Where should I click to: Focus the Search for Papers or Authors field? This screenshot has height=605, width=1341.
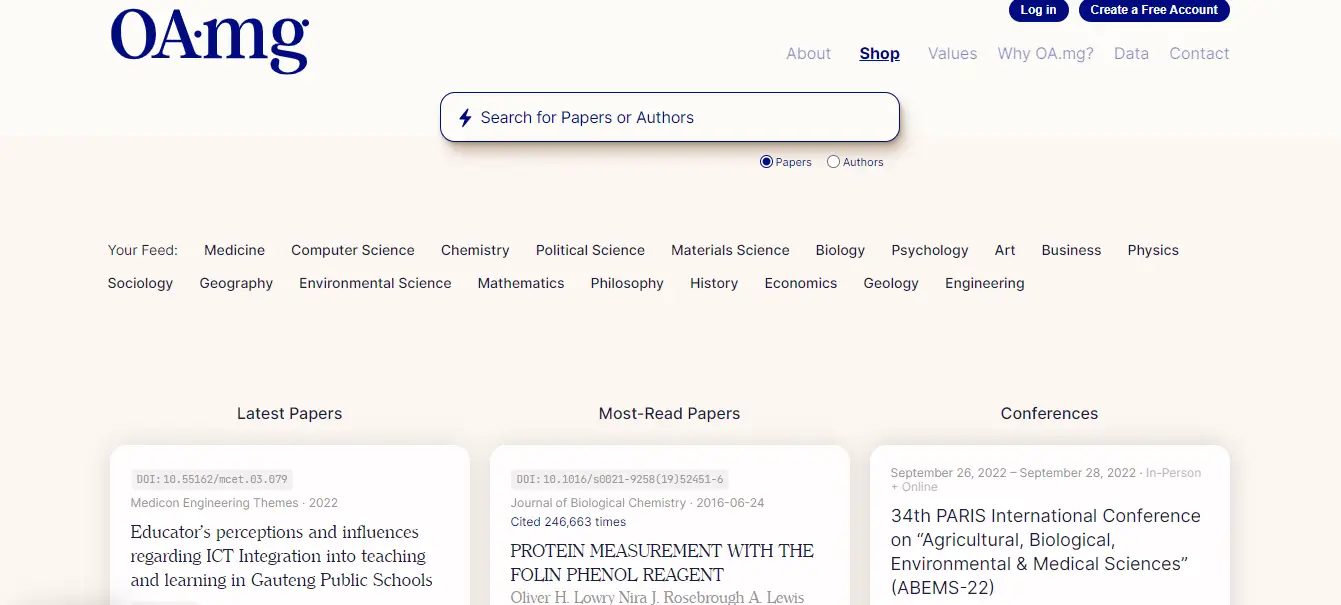670,117
